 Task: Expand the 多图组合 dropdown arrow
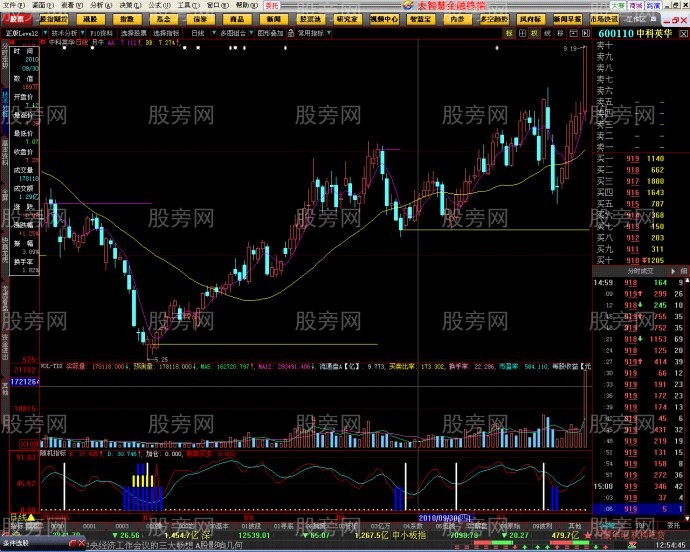pyautogui.click(x=251, y=33)
